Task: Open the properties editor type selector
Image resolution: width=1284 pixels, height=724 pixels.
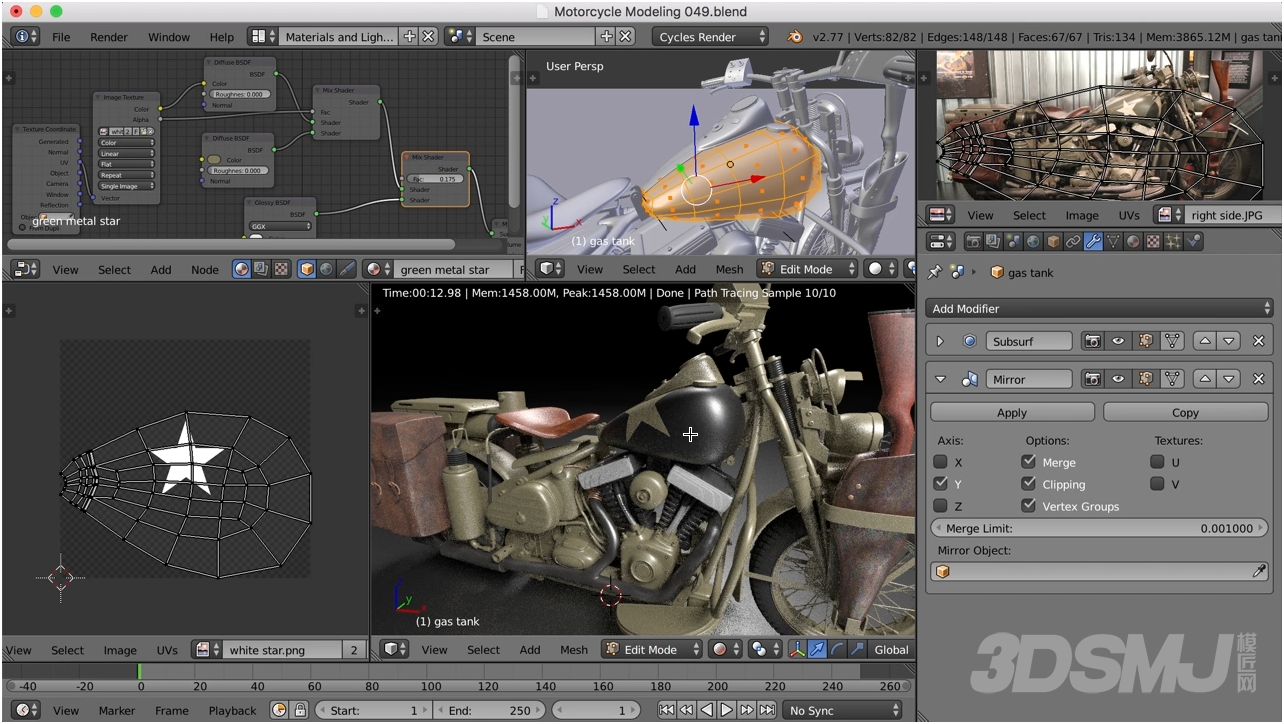Action: [x=942, y=241]
